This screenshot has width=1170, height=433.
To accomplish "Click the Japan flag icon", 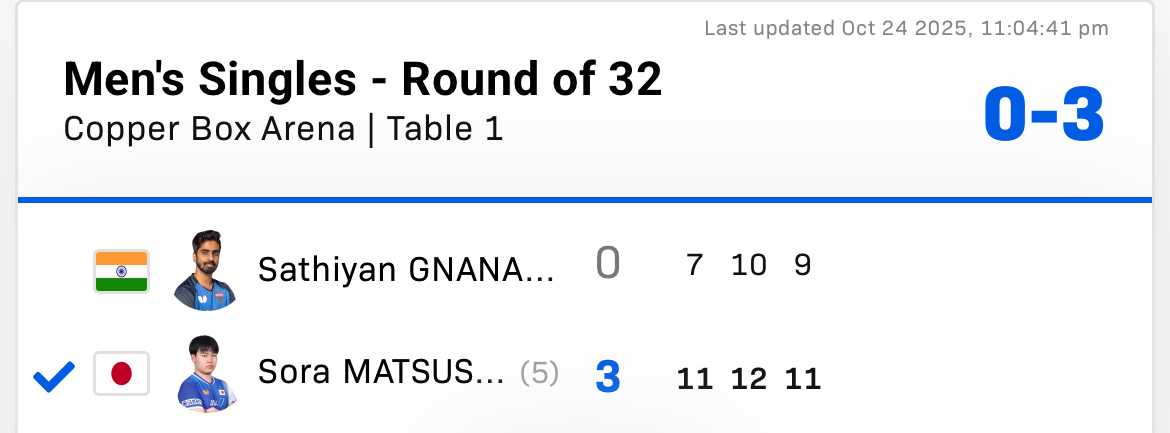I will 121,375.
